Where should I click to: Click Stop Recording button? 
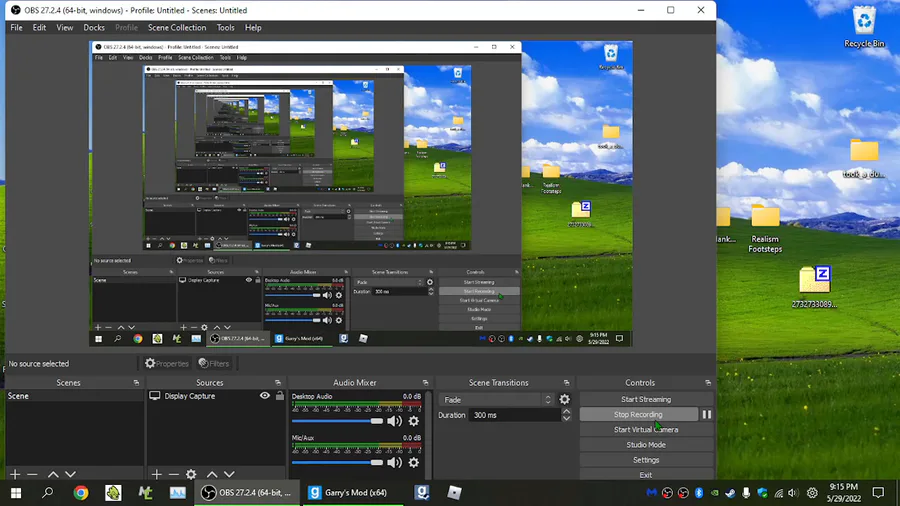pyautogui.click(x=638, y=414)
